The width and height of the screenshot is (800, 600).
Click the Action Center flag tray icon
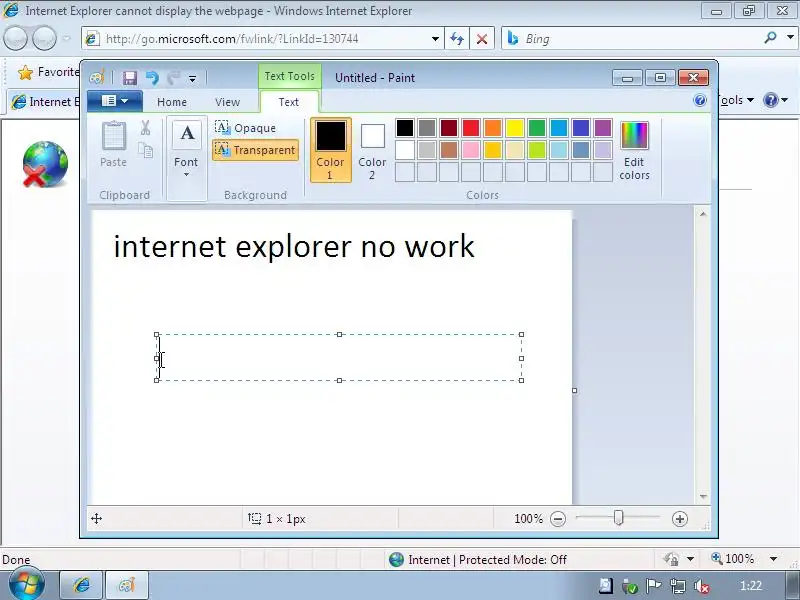(653, 586)
